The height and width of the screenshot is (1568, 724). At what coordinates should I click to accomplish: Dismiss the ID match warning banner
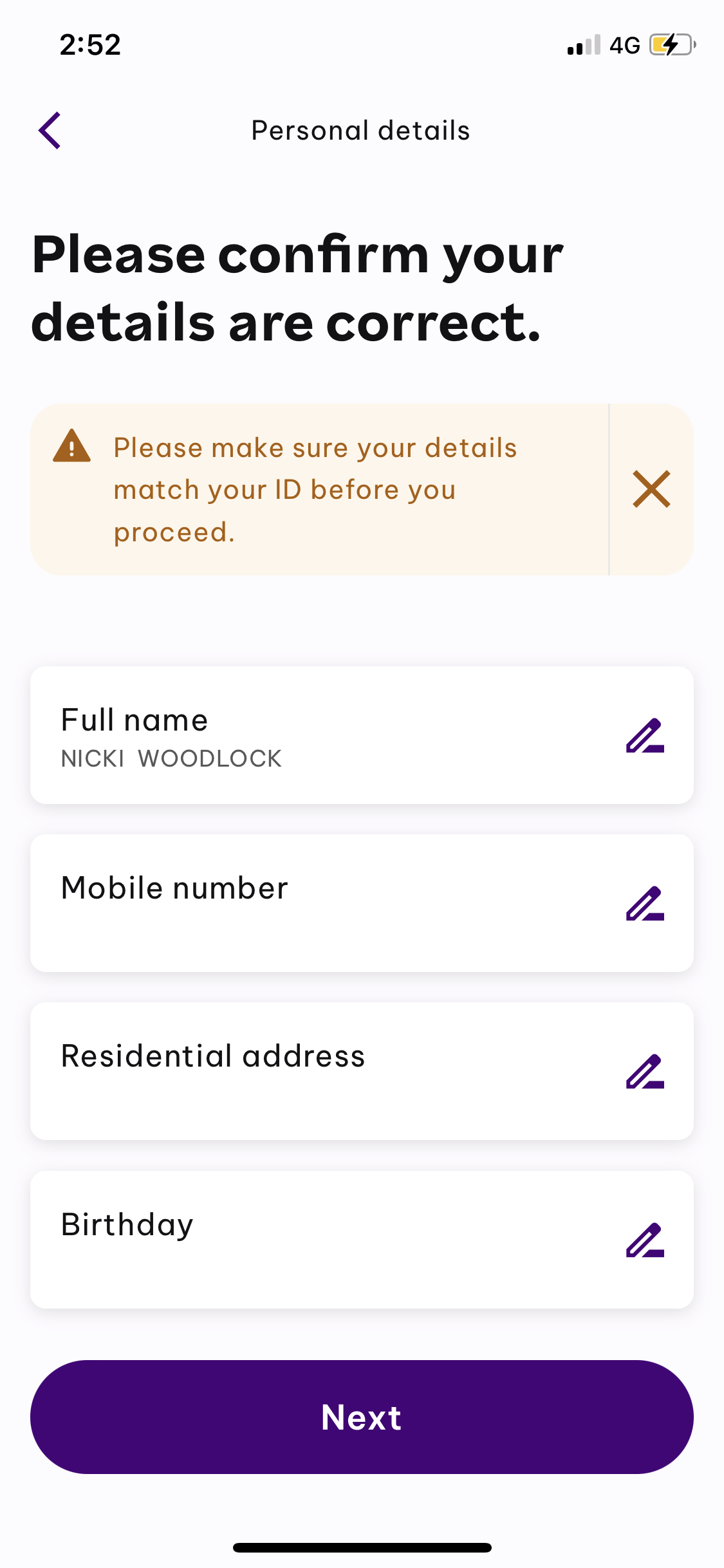click(651, 489)
